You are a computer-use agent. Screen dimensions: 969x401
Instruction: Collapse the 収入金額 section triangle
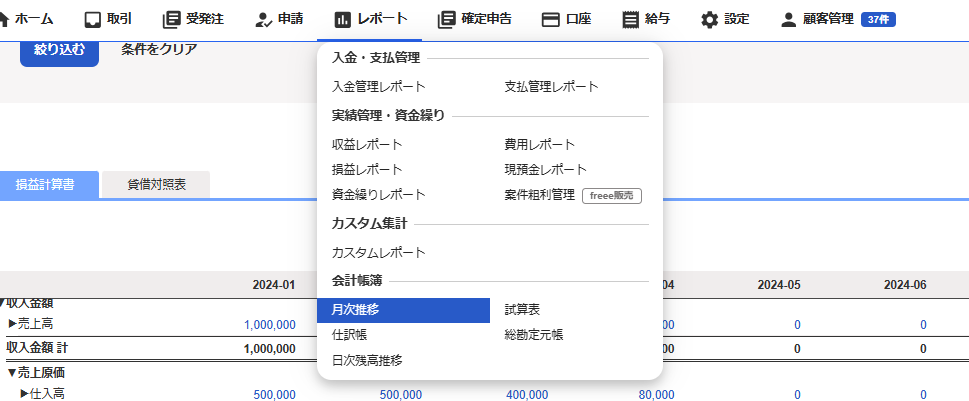pos(4,301)
